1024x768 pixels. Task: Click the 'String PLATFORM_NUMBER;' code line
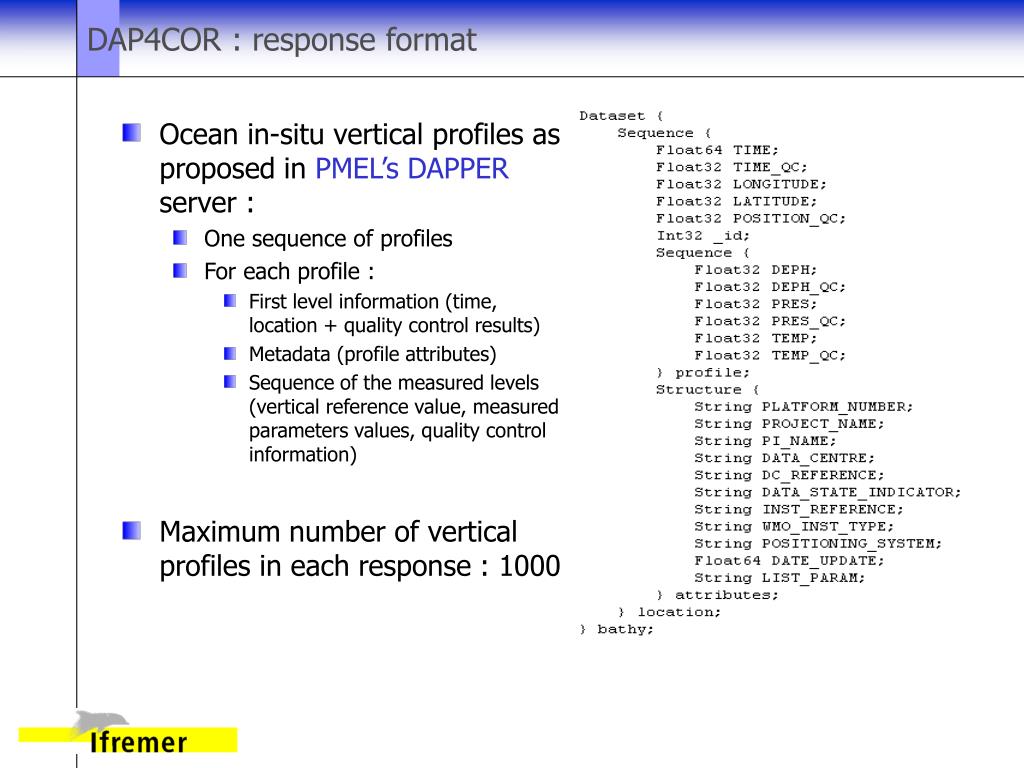(x=803, y=407)
